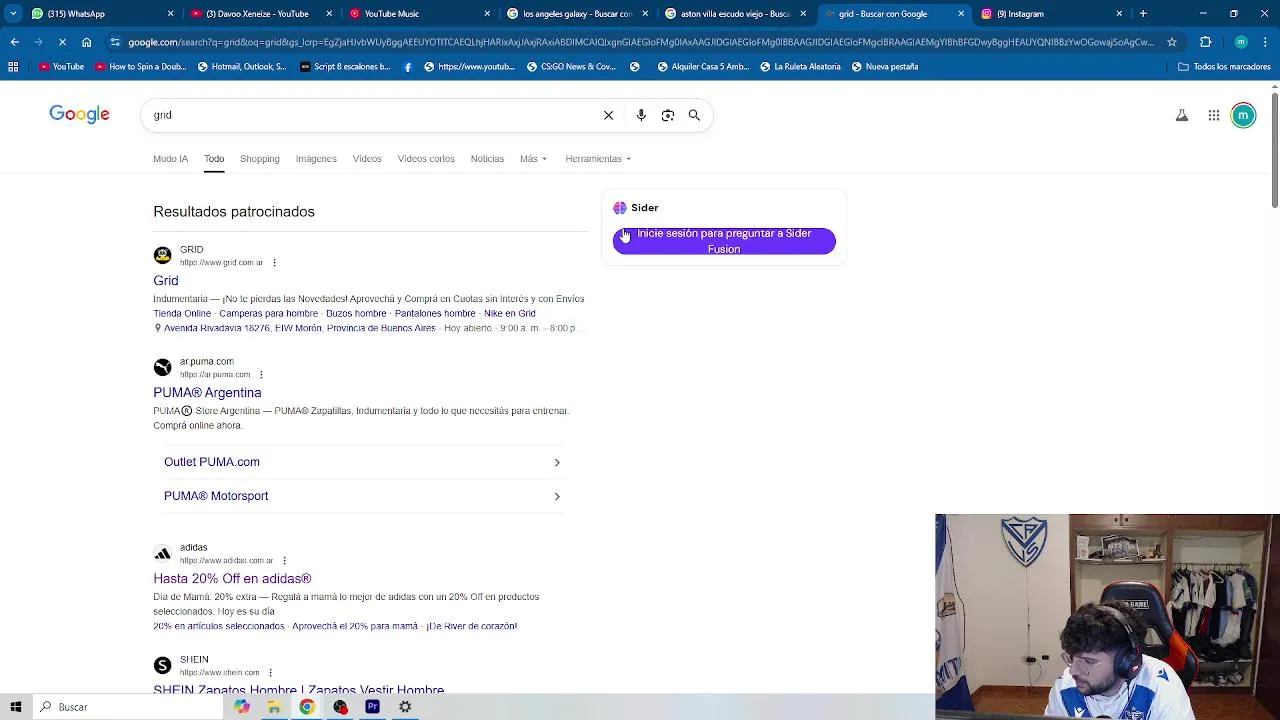Switch to Videos cortos tab

(x=426, y=159)
